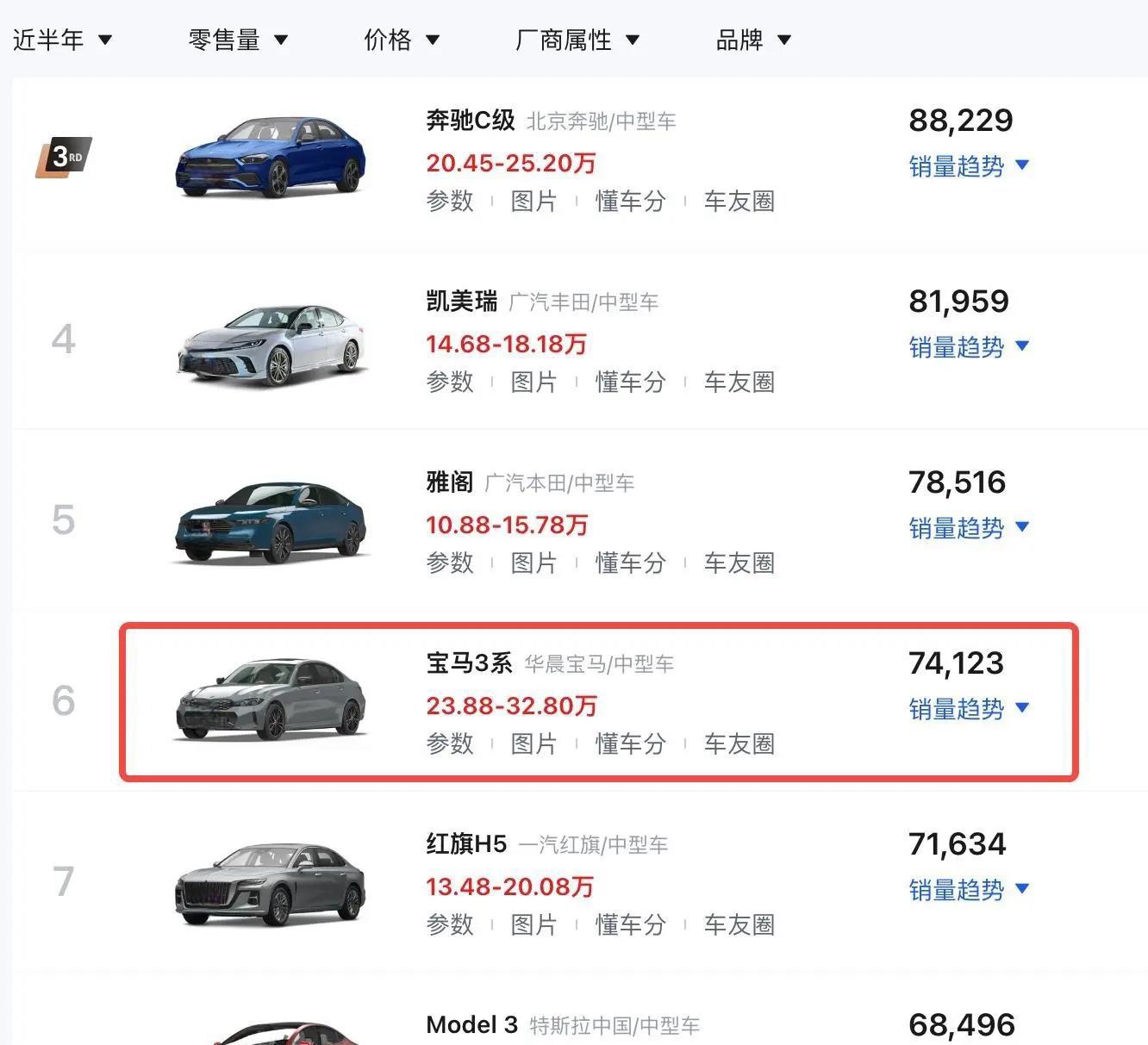
Task: Open 图片 link for 凯美瑞
Action: point(533,382)
